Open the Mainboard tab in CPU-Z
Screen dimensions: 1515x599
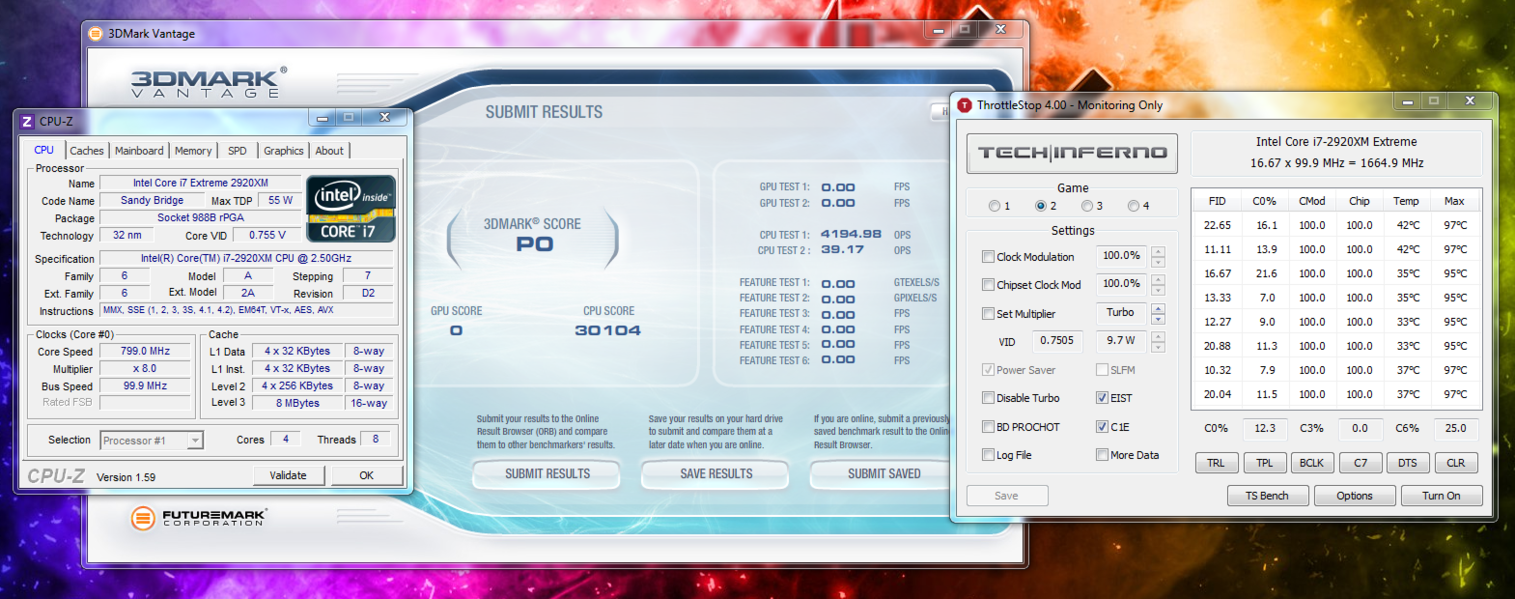pyautogui.click(x=139, y=151)
